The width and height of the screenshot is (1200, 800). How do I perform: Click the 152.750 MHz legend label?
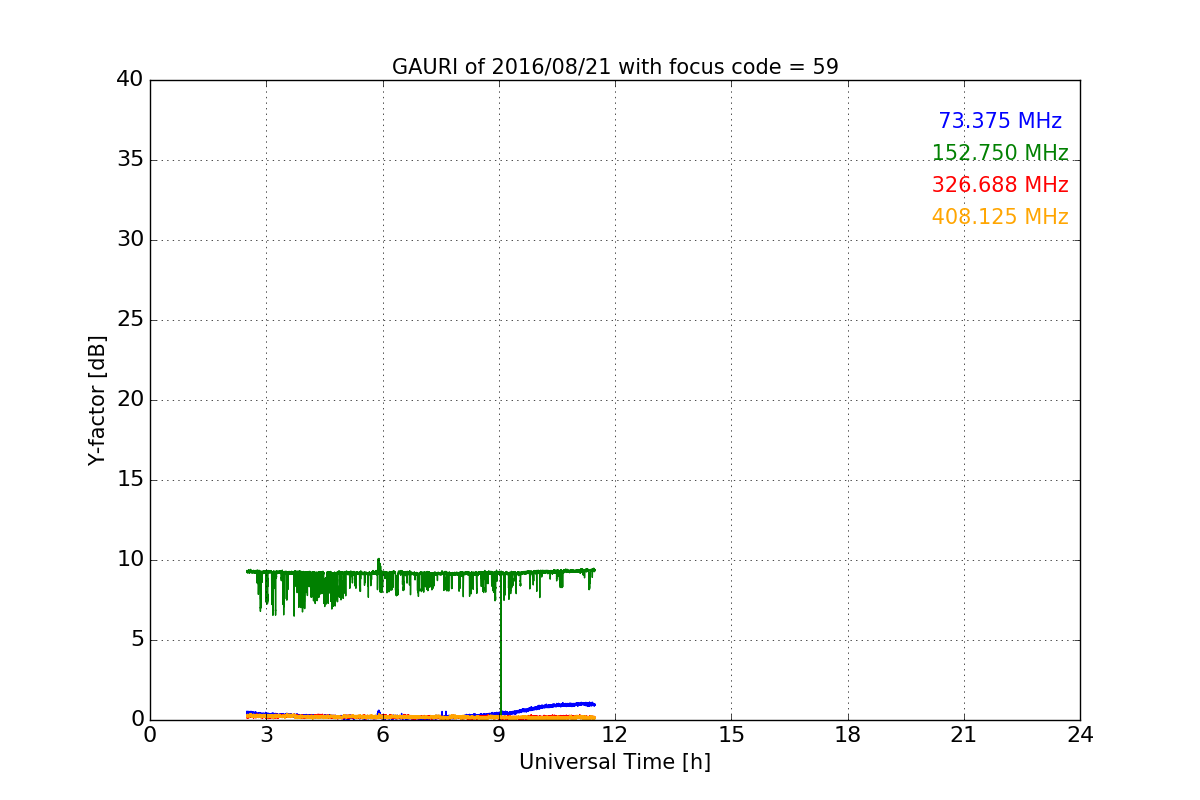(x=1000, y=153)
